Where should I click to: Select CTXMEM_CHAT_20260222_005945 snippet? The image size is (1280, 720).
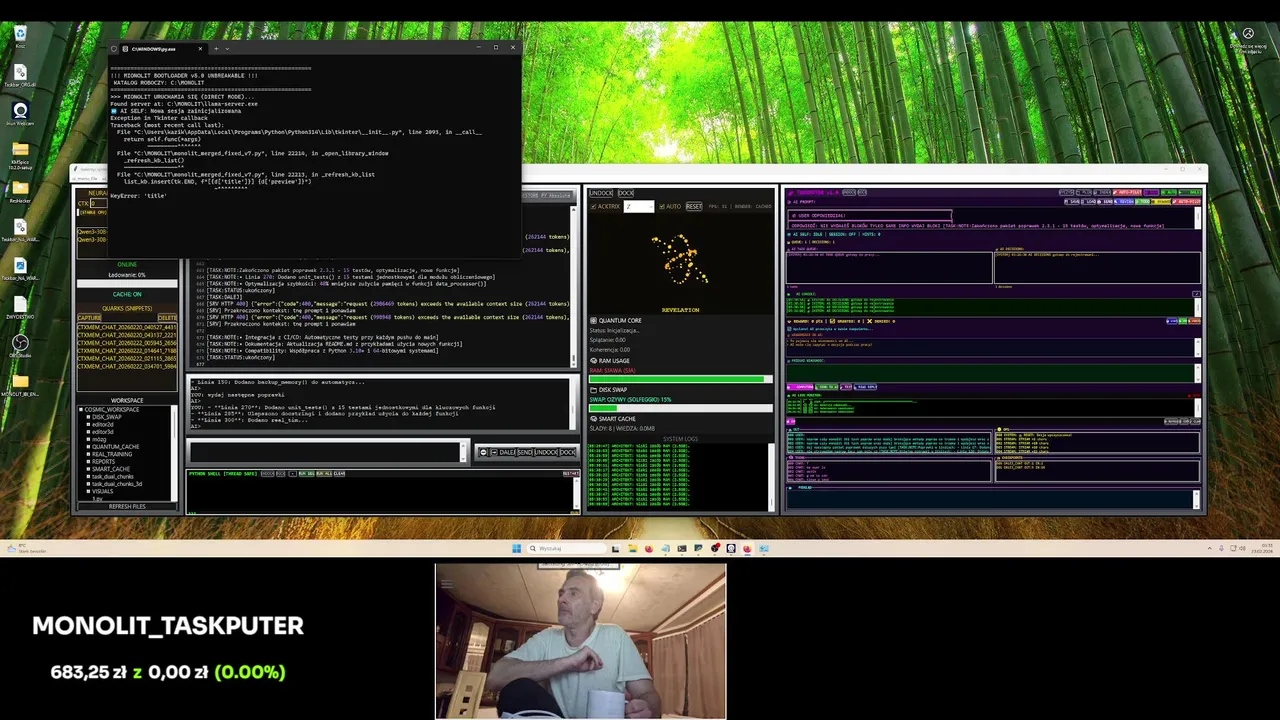coord(127,342)
